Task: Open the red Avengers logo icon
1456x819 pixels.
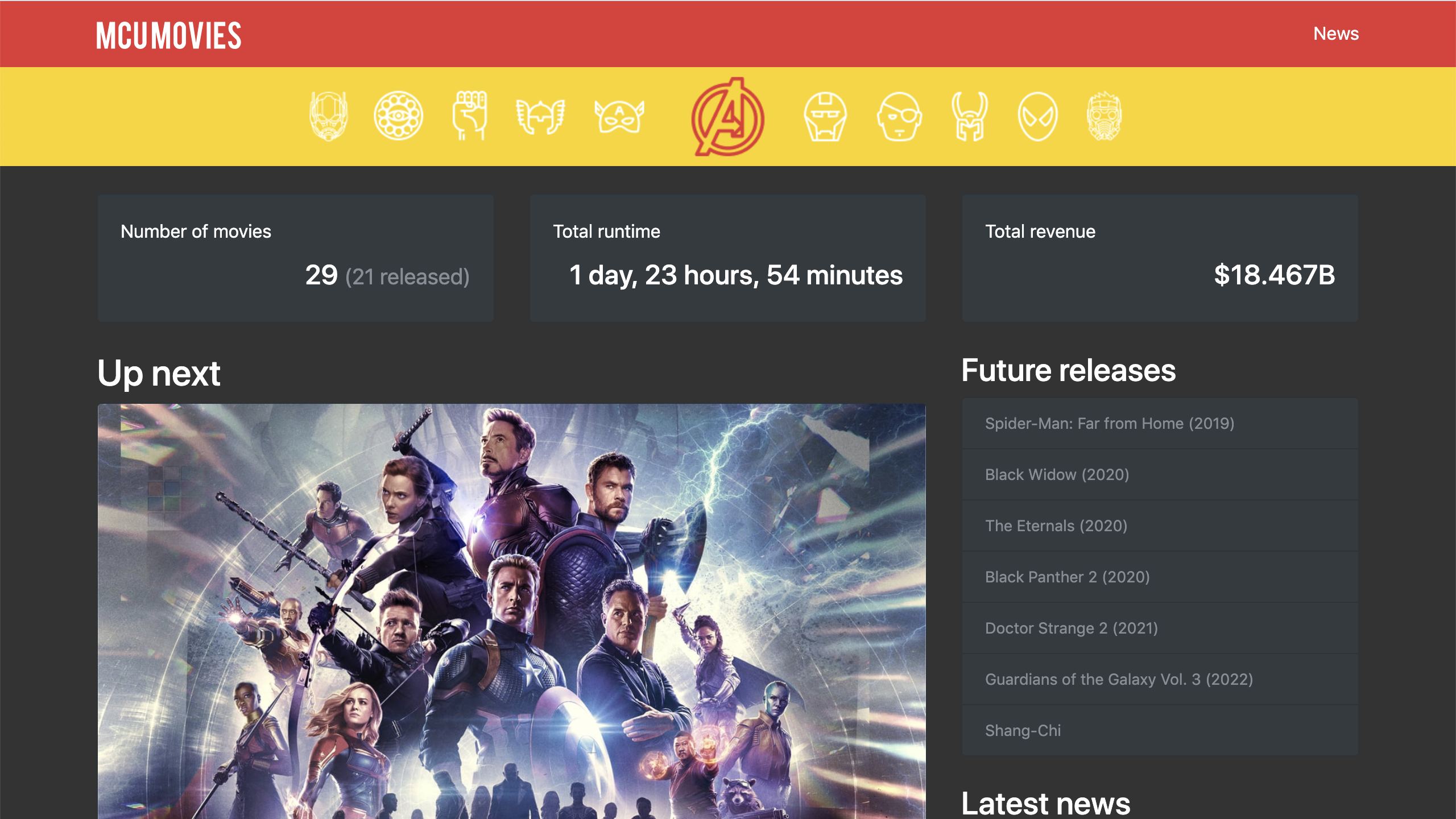Action: click(x=728, y=116)
